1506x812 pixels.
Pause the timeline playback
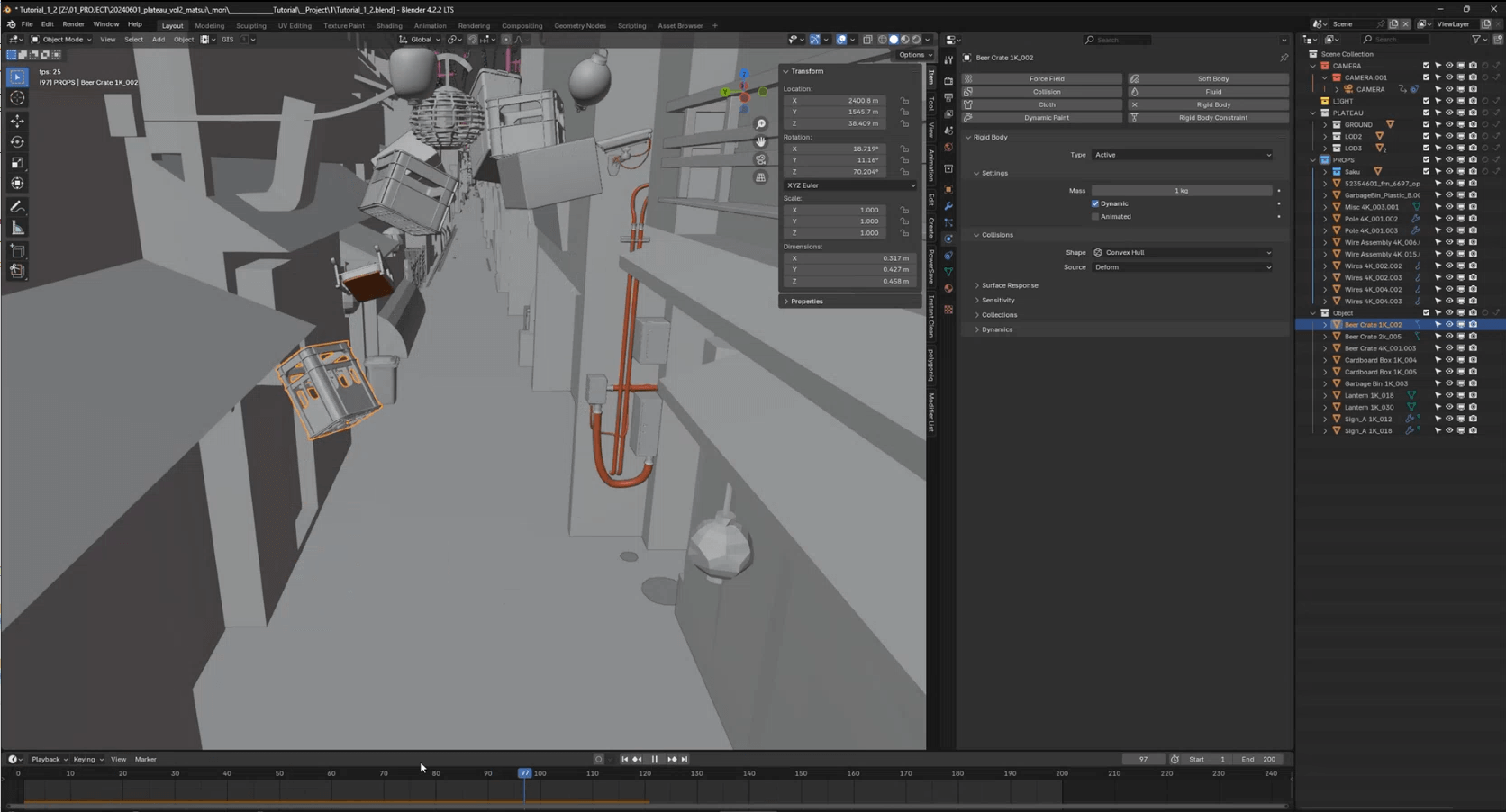655,760
